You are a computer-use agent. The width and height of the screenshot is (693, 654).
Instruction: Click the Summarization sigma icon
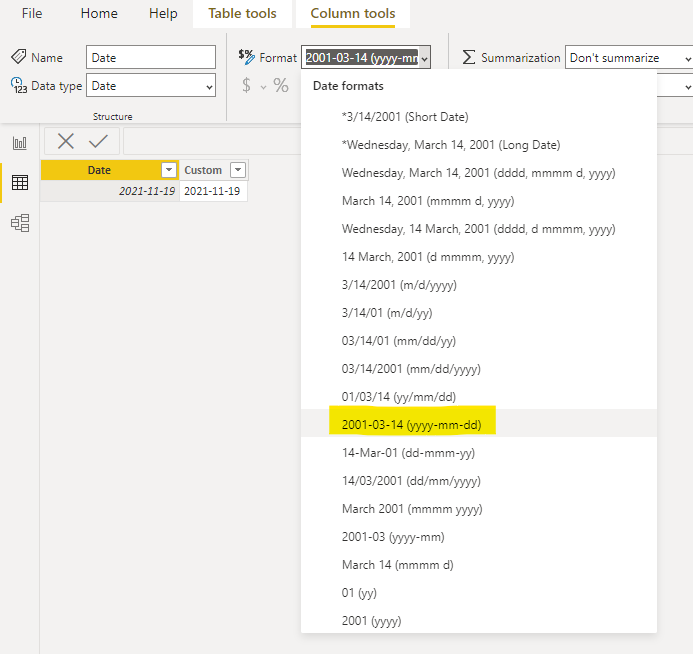pos(468,57)
